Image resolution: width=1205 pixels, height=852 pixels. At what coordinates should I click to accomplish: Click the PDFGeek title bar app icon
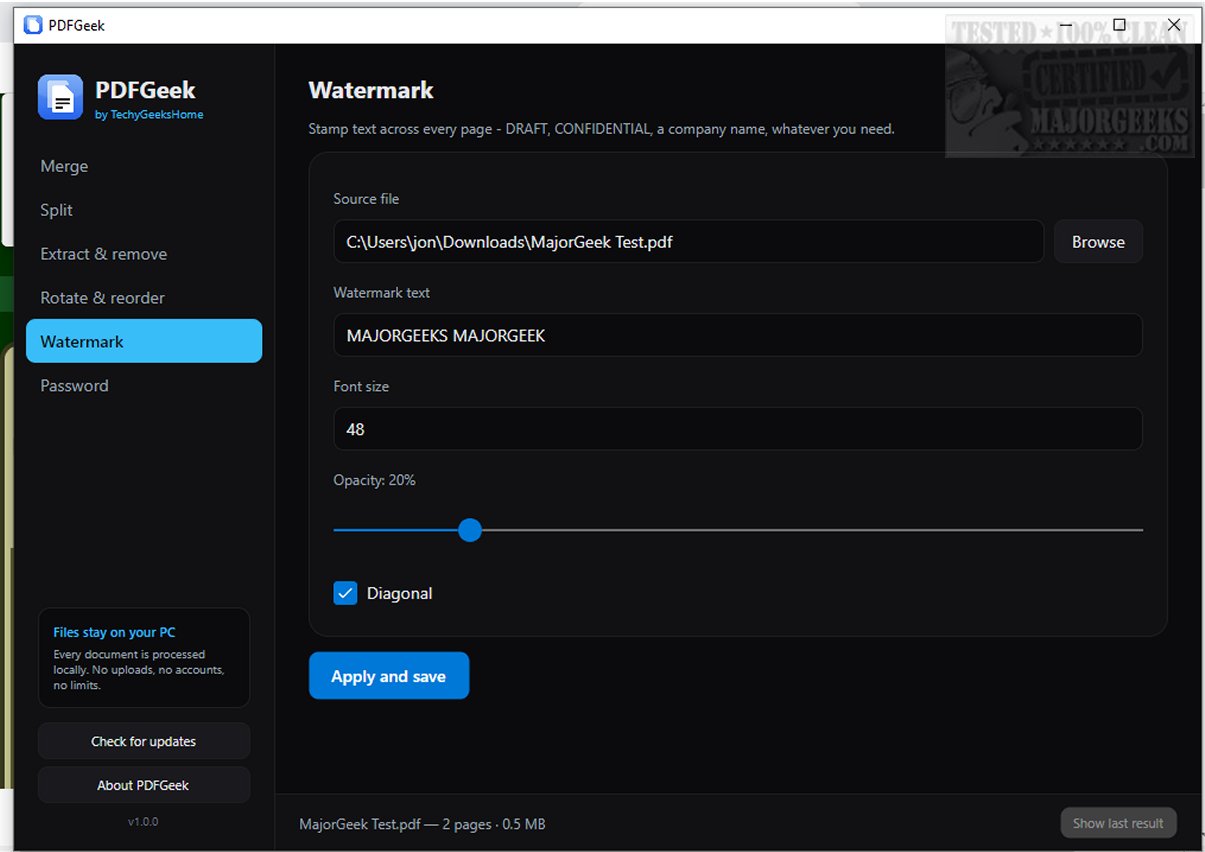point(33,25)
